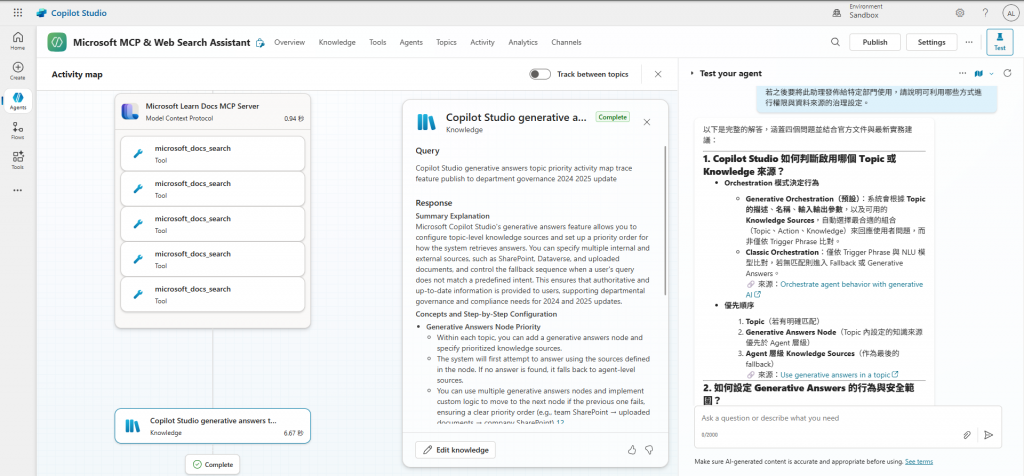Open the Use generative answers in a topic link

(839, 375)
